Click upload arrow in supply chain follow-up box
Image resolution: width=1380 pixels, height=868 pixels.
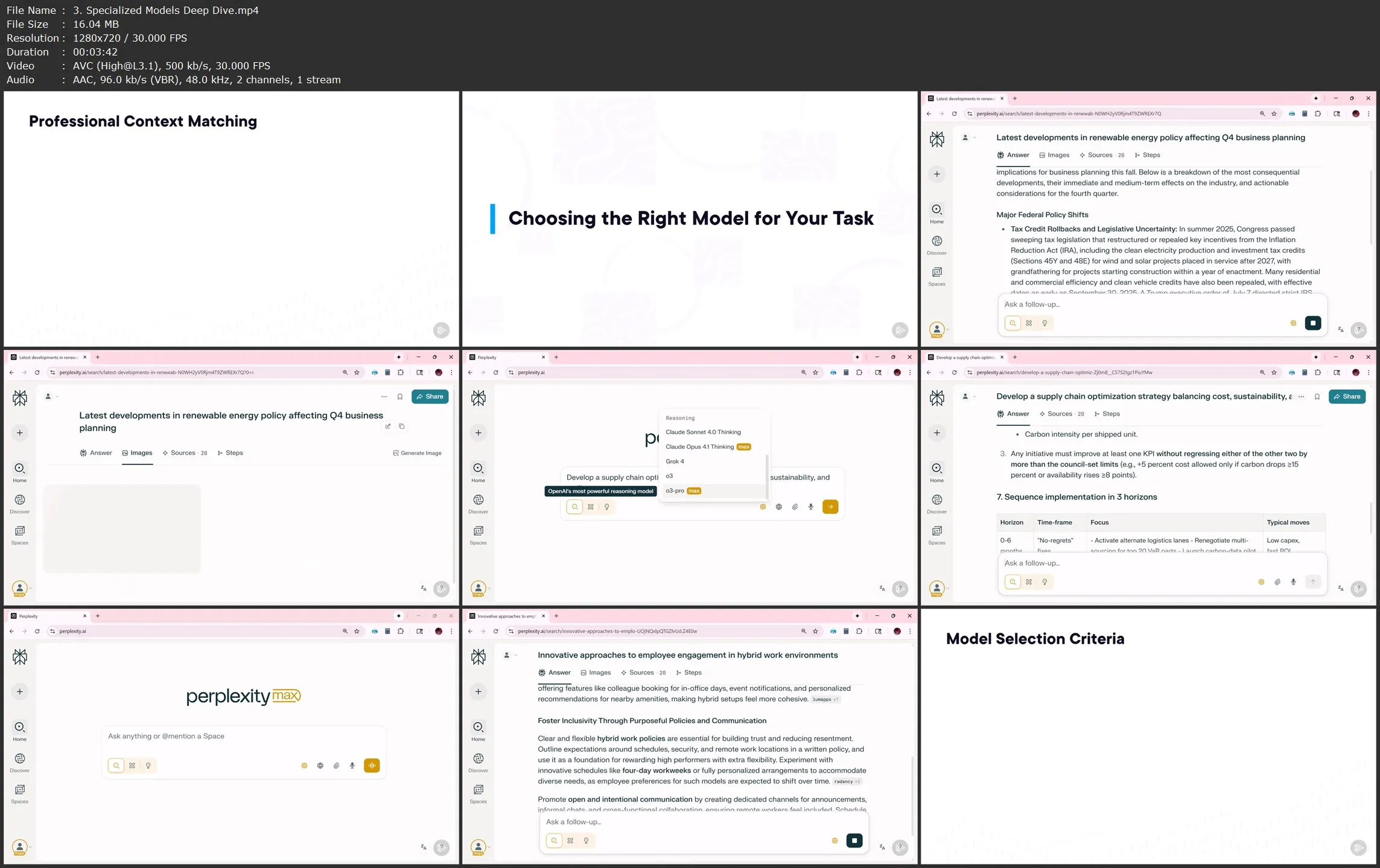(1313, 582)
